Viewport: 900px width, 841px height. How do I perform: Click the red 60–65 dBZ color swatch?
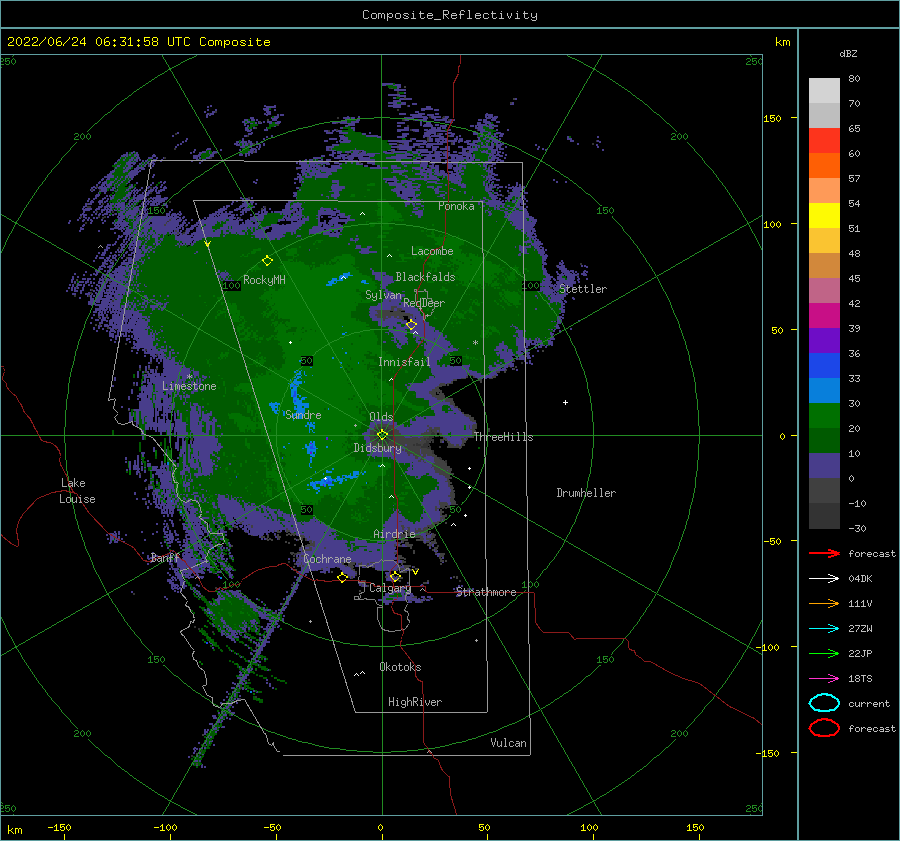click(x=824, y=141)
